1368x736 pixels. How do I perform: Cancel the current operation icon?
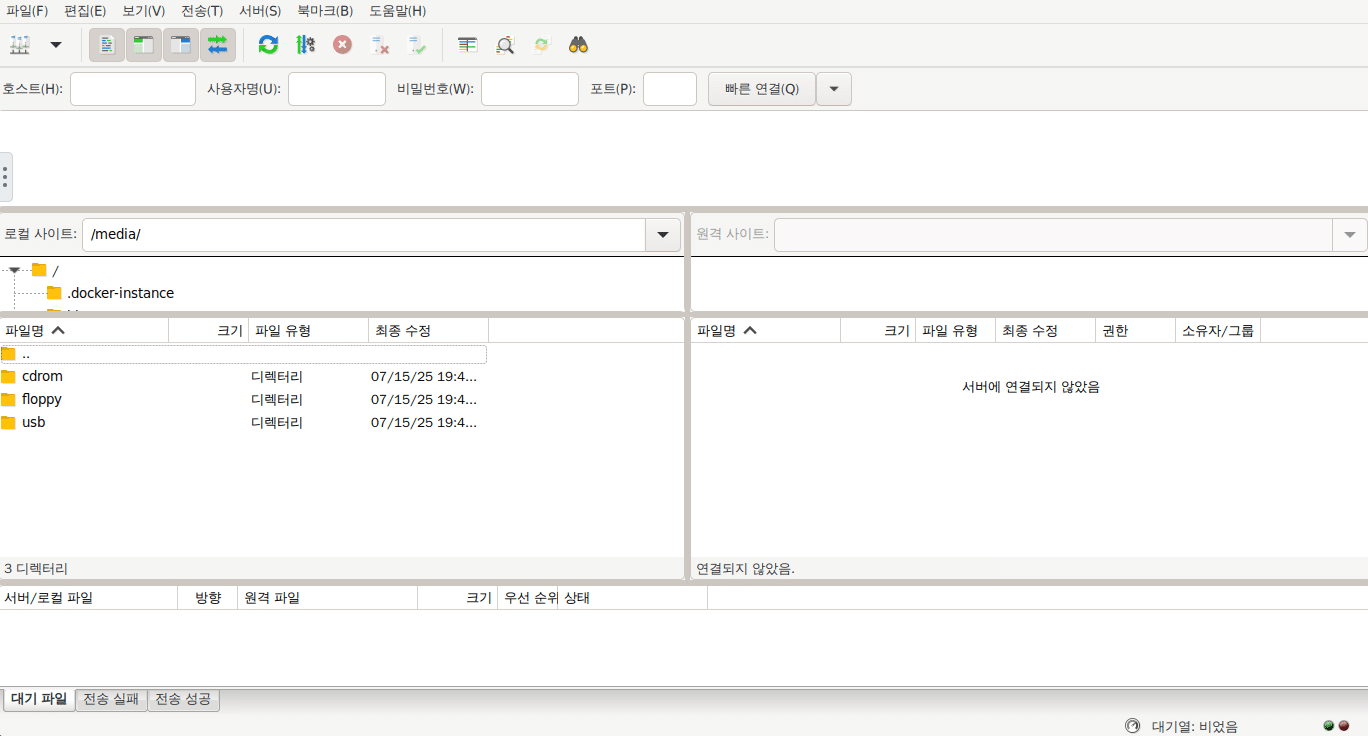click(x=343, y=45)
